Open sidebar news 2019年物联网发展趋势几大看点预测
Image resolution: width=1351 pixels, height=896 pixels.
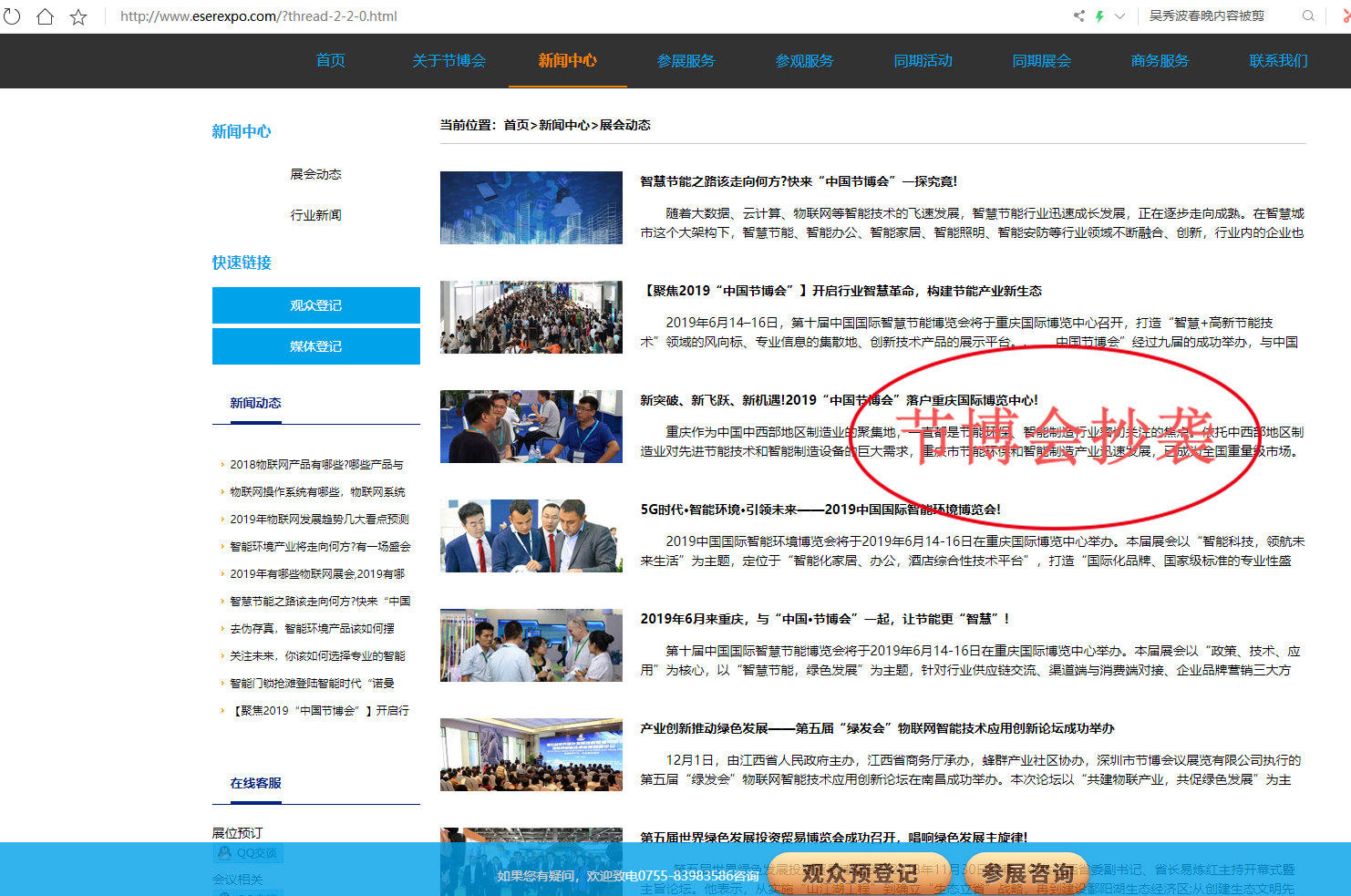click(319, 520)
